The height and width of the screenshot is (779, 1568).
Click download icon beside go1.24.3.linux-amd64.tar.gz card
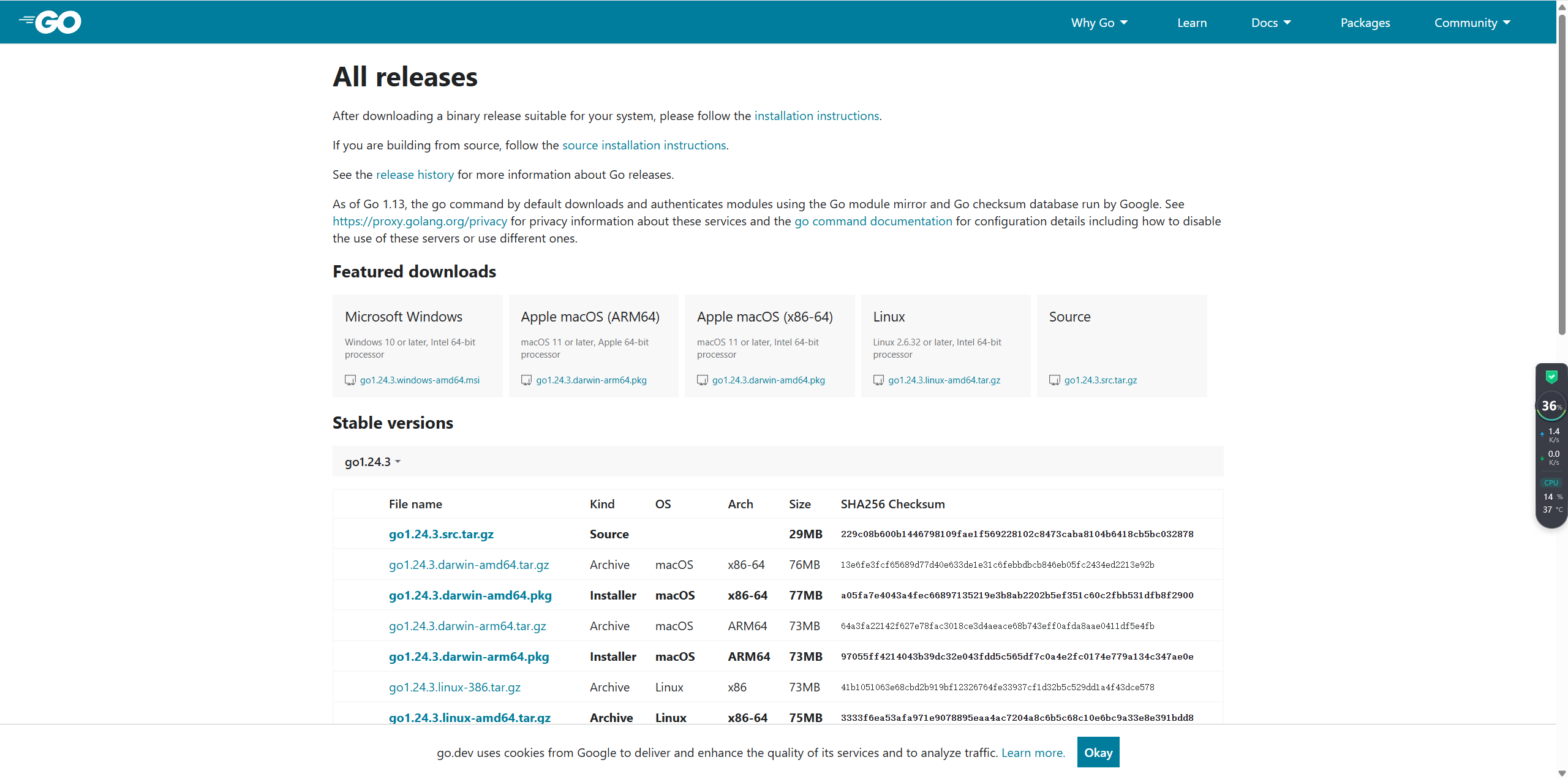coord(878,380)
